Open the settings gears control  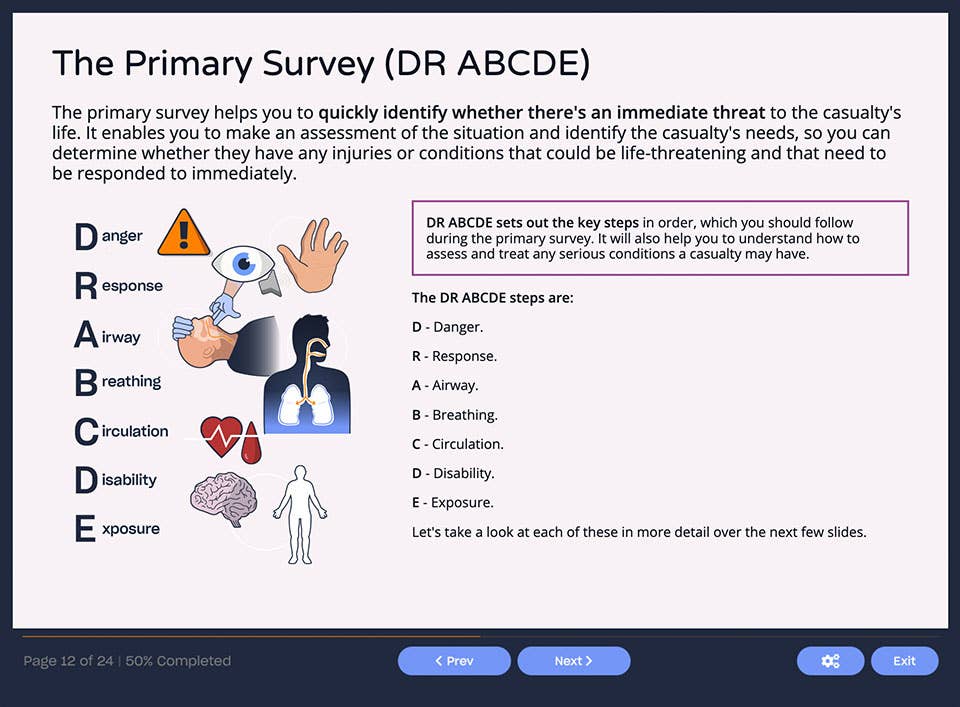tap(830, 661)
